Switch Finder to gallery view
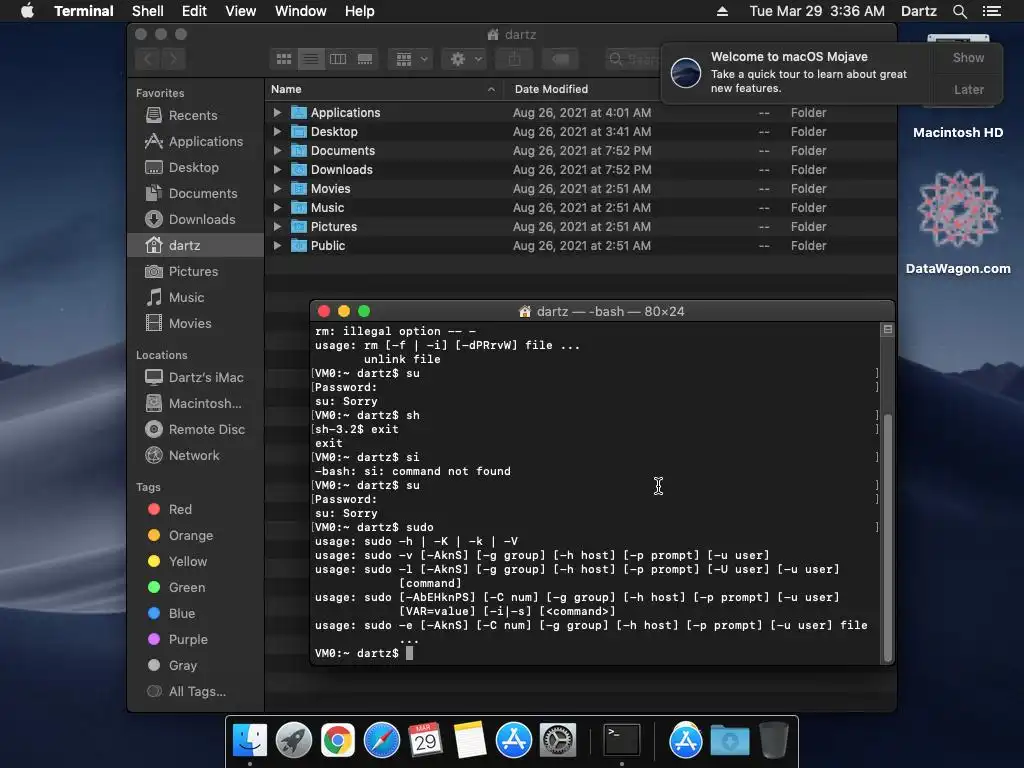 [x=364, y=59]
